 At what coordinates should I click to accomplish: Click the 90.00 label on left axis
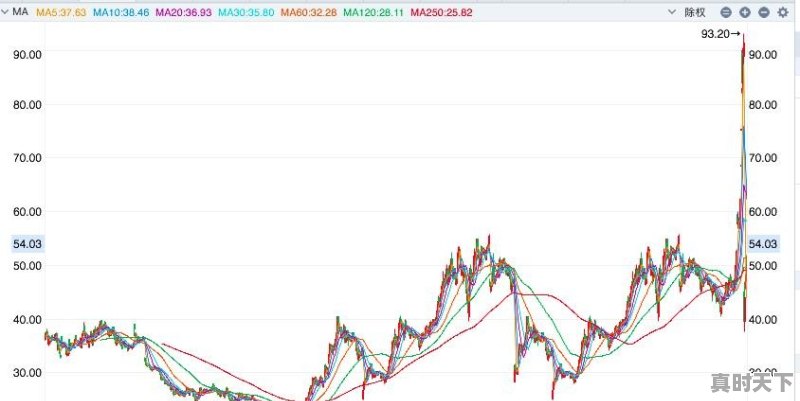pyautogui.click(x=26, y=54)
